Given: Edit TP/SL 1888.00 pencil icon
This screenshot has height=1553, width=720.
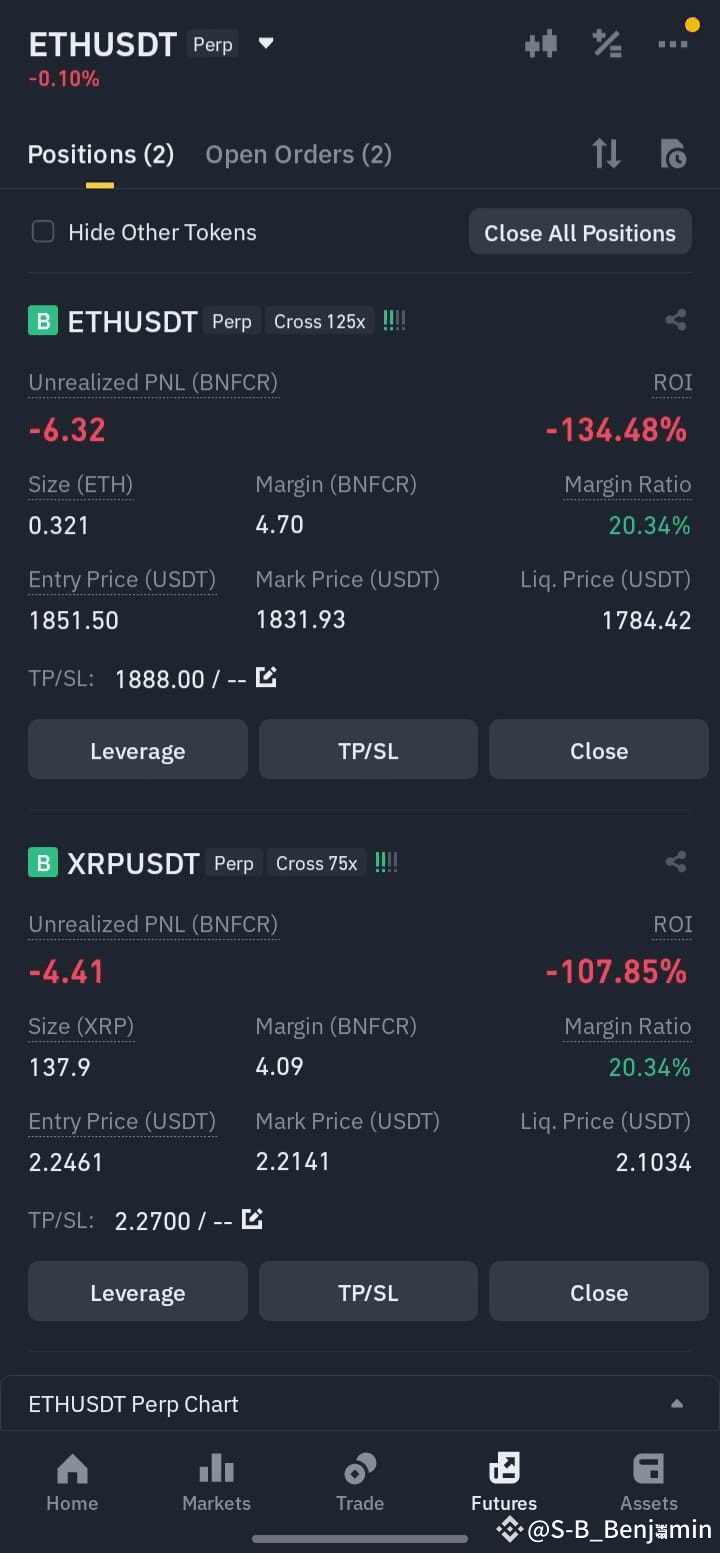Looking at the screenshot, I should coord(266,677).
